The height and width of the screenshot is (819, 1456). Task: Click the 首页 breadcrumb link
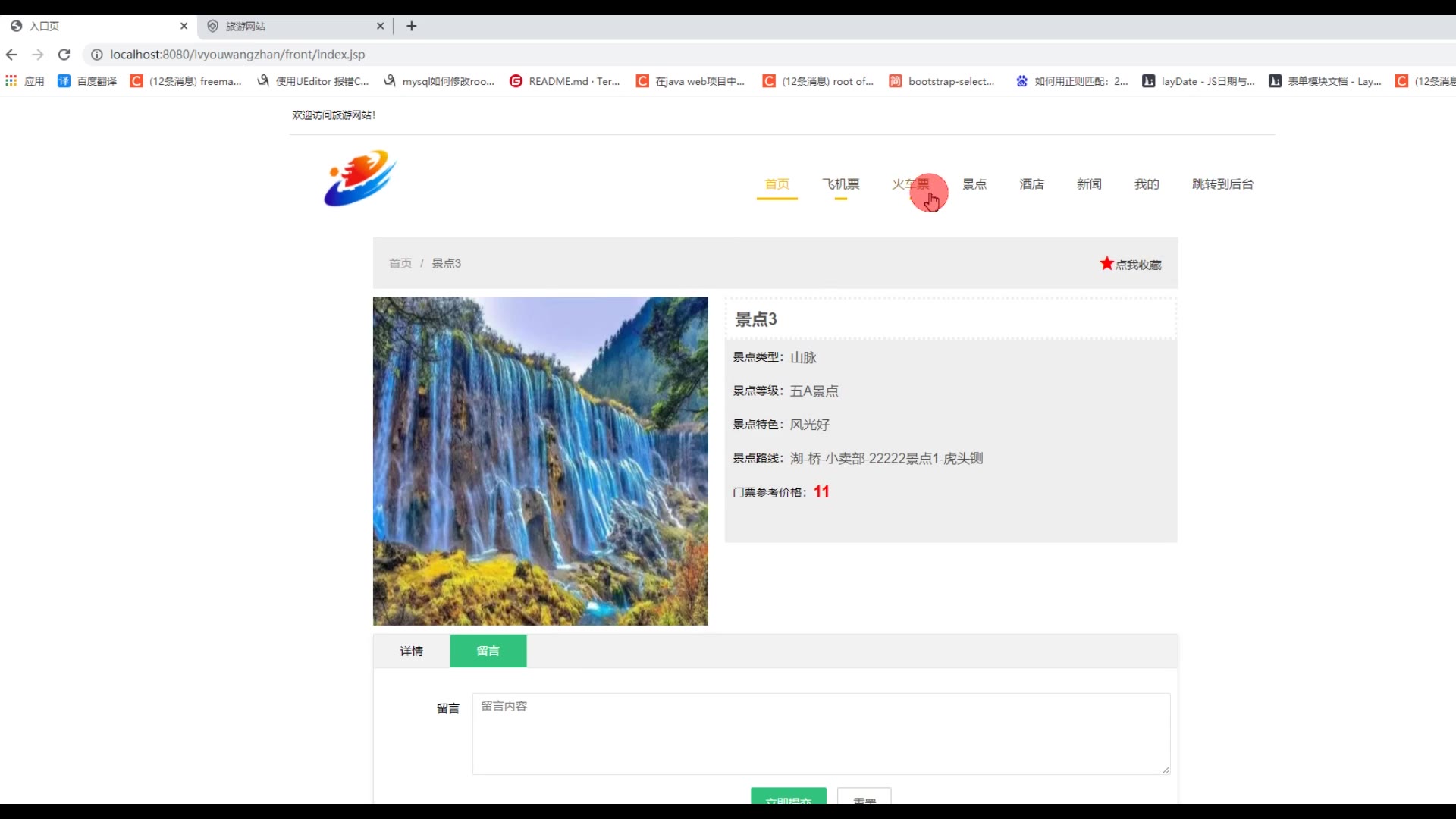click(400, 263)
